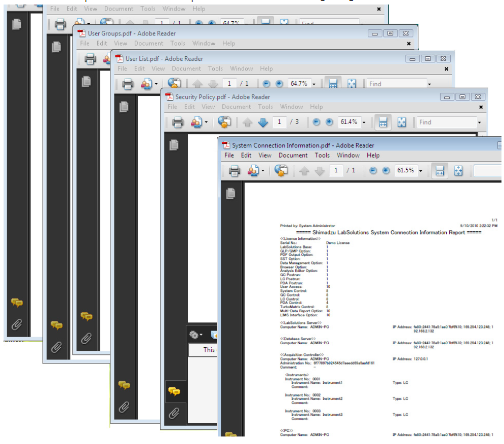
Task: Zoom in in System Connection Information window
Action: click(386, 171)
